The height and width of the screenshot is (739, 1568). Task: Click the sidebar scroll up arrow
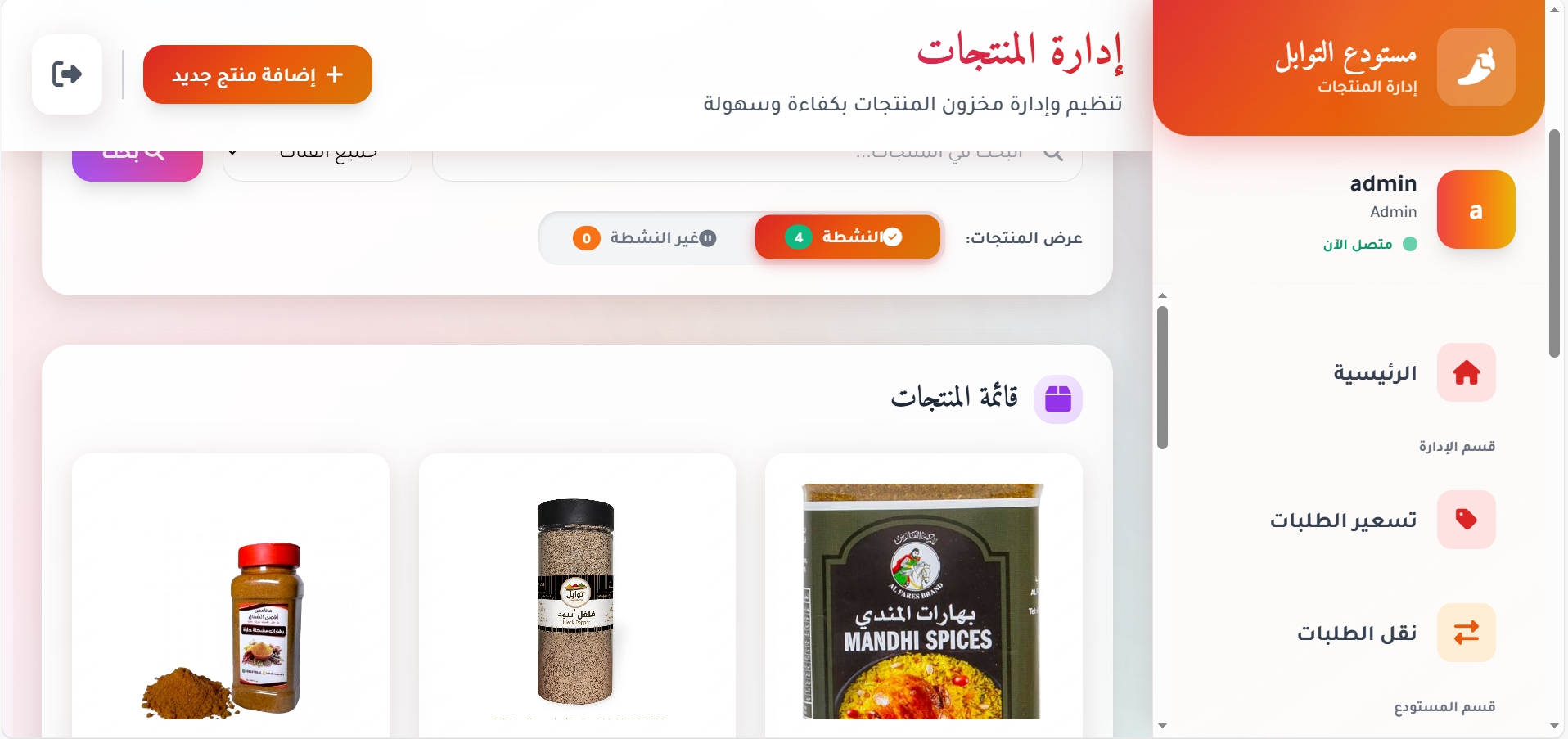(1162, 295)
